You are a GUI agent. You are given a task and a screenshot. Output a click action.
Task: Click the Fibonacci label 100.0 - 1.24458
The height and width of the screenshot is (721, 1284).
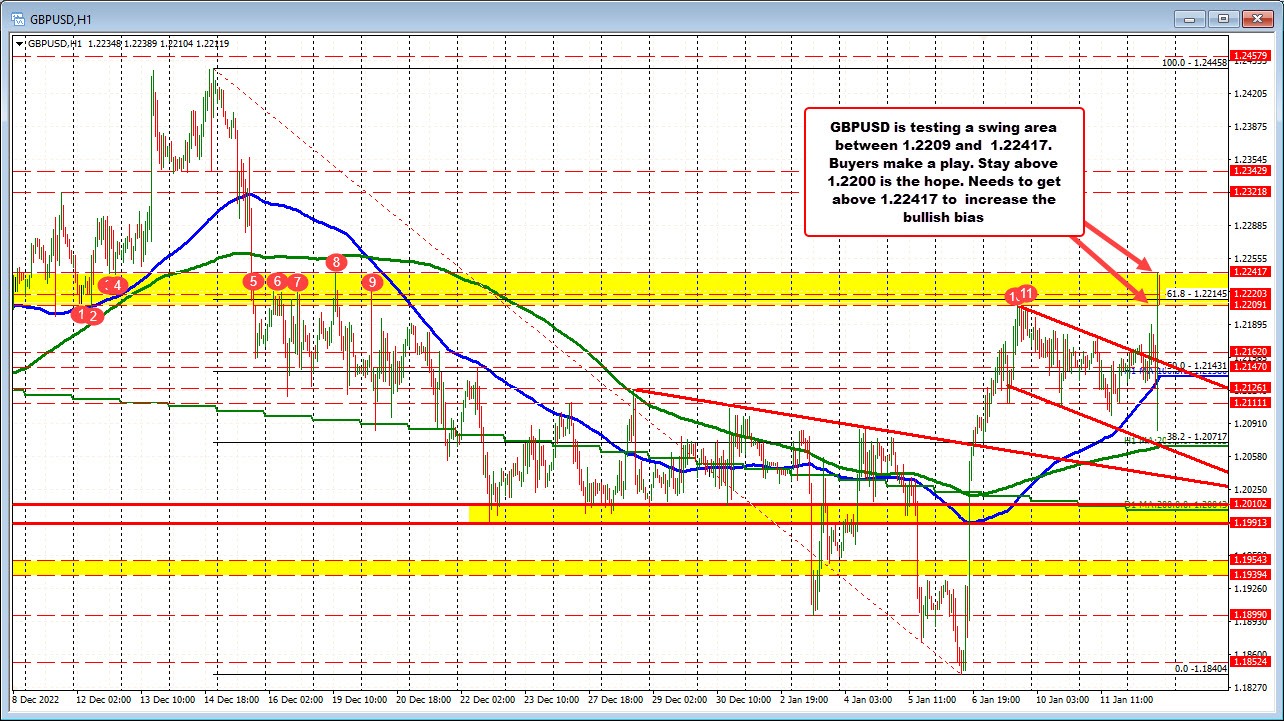point(1194,62)
